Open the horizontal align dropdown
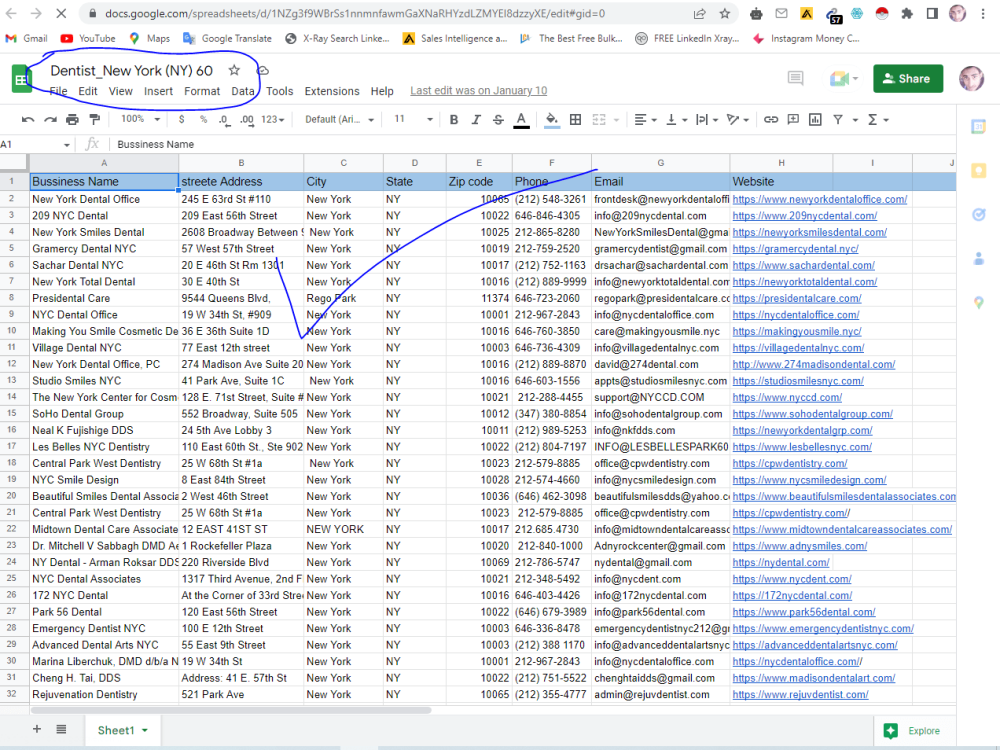The height and width of the screenshot is (750, 1000). point(645,119)
